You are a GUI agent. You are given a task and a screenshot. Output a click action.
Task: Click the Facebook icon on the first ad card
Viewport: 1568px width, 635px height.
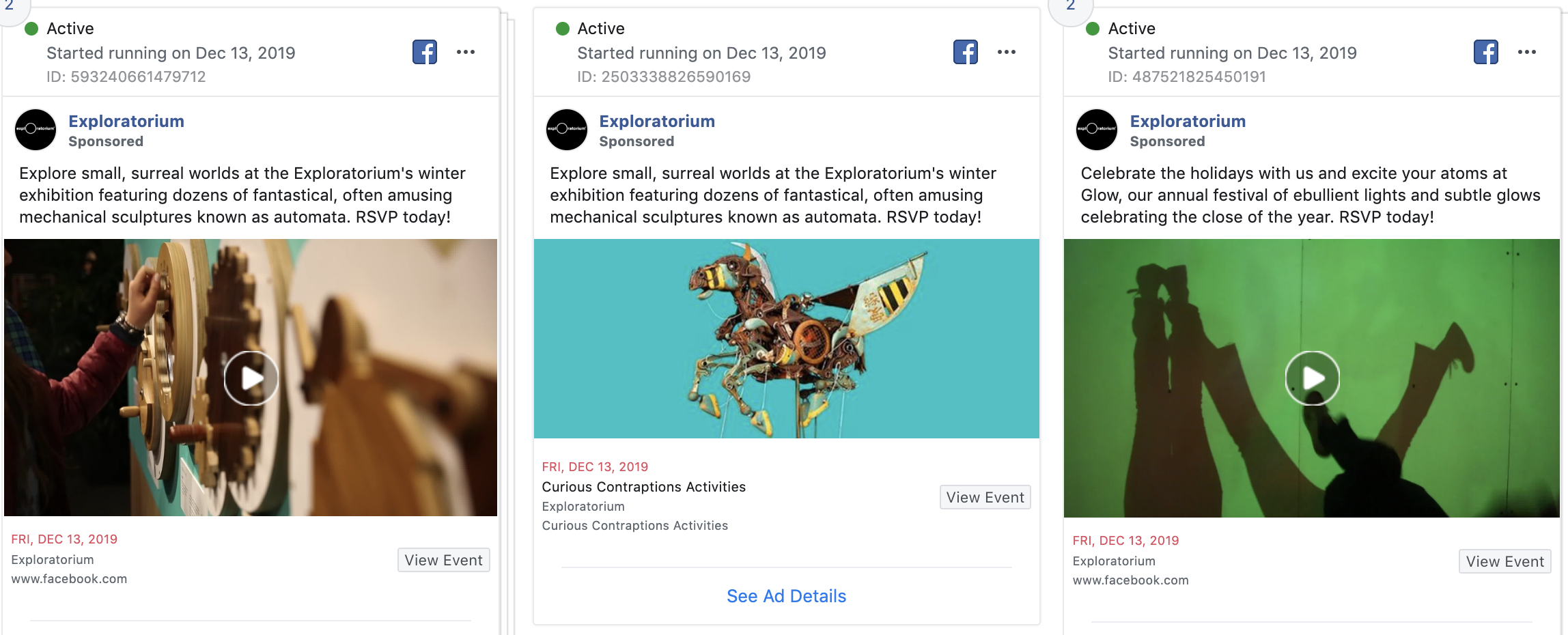coord(425,51)
